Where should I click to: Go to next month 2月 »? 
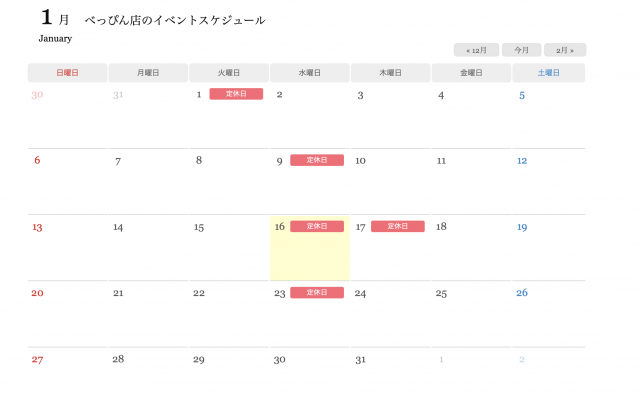pos(565,50)
